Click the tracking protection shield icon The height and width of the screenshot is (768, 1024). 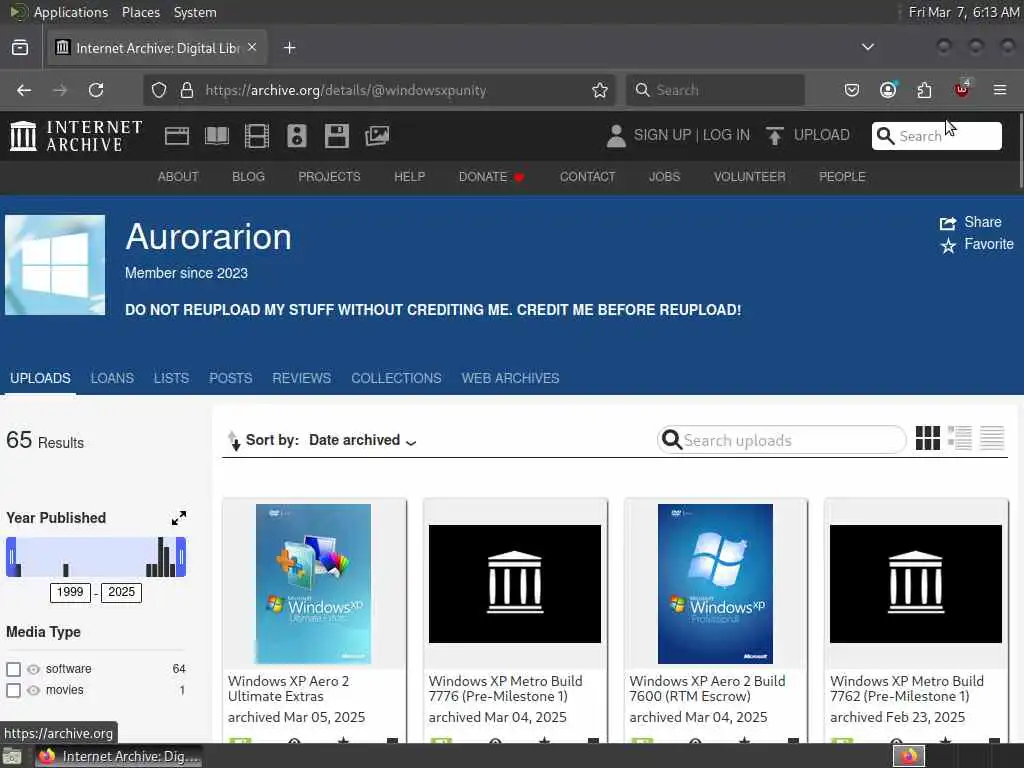point(159,90)
